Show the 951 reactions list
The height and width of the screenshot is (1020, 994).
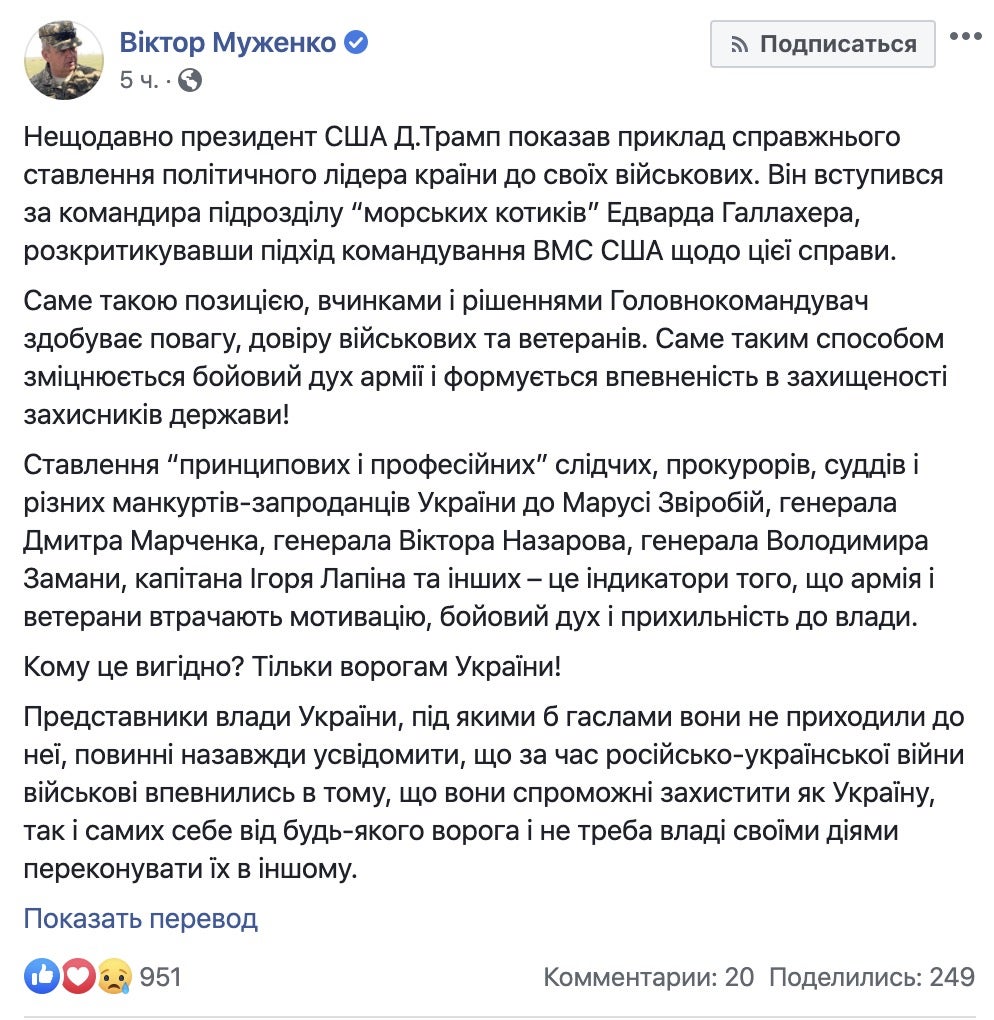pos(161,976)
